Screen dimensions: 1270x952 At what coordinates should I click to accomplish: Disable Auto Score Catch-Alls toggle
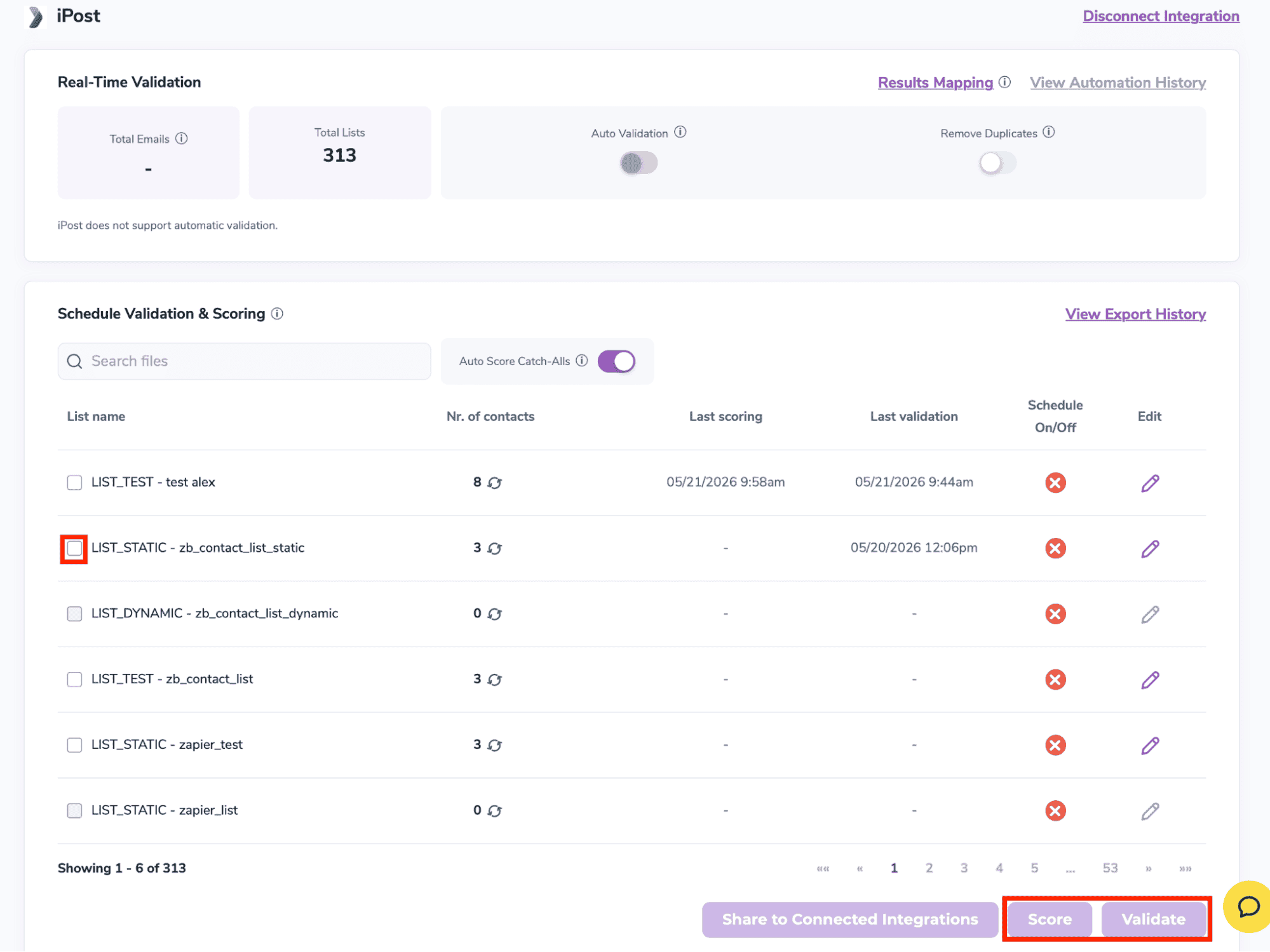point(616,361)
